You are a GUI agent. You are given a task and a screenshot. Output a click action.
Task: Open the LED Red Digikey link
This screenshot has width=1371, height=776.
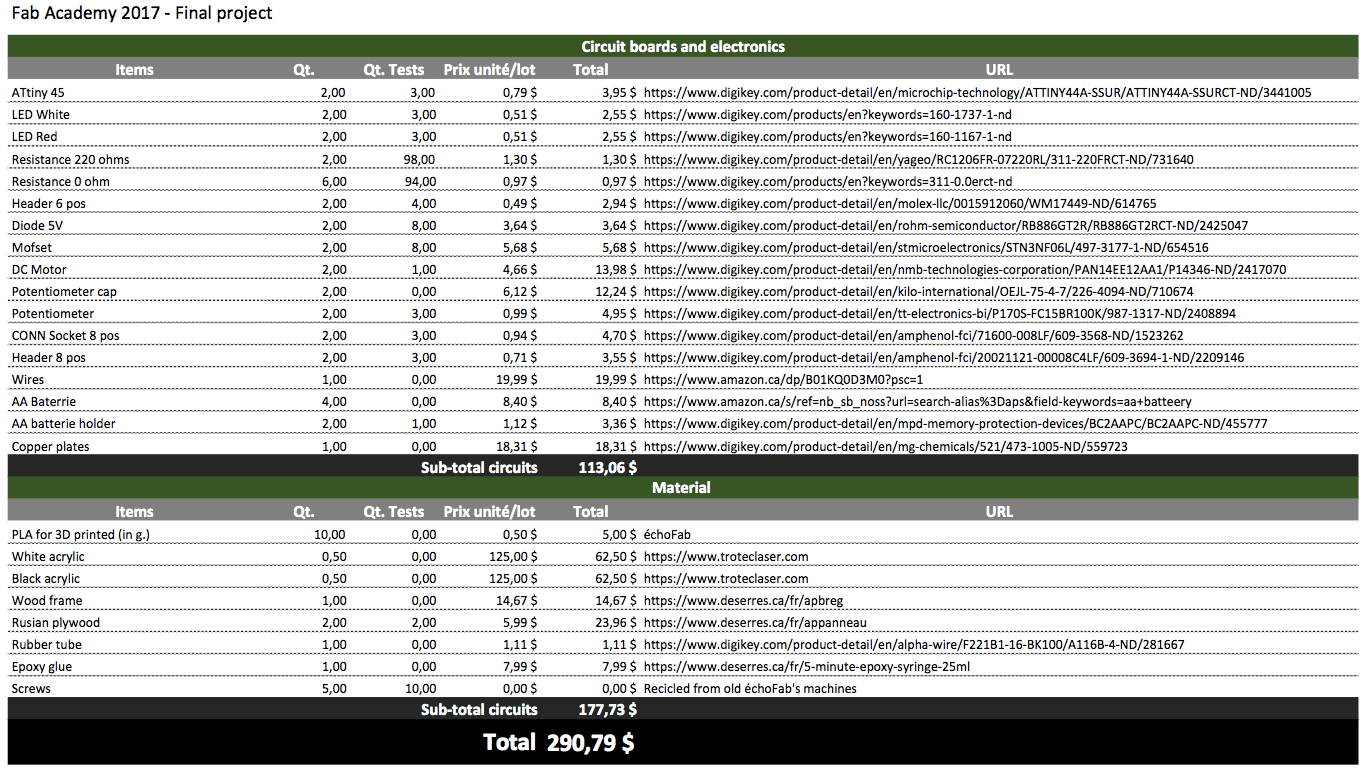coord(827,136)
